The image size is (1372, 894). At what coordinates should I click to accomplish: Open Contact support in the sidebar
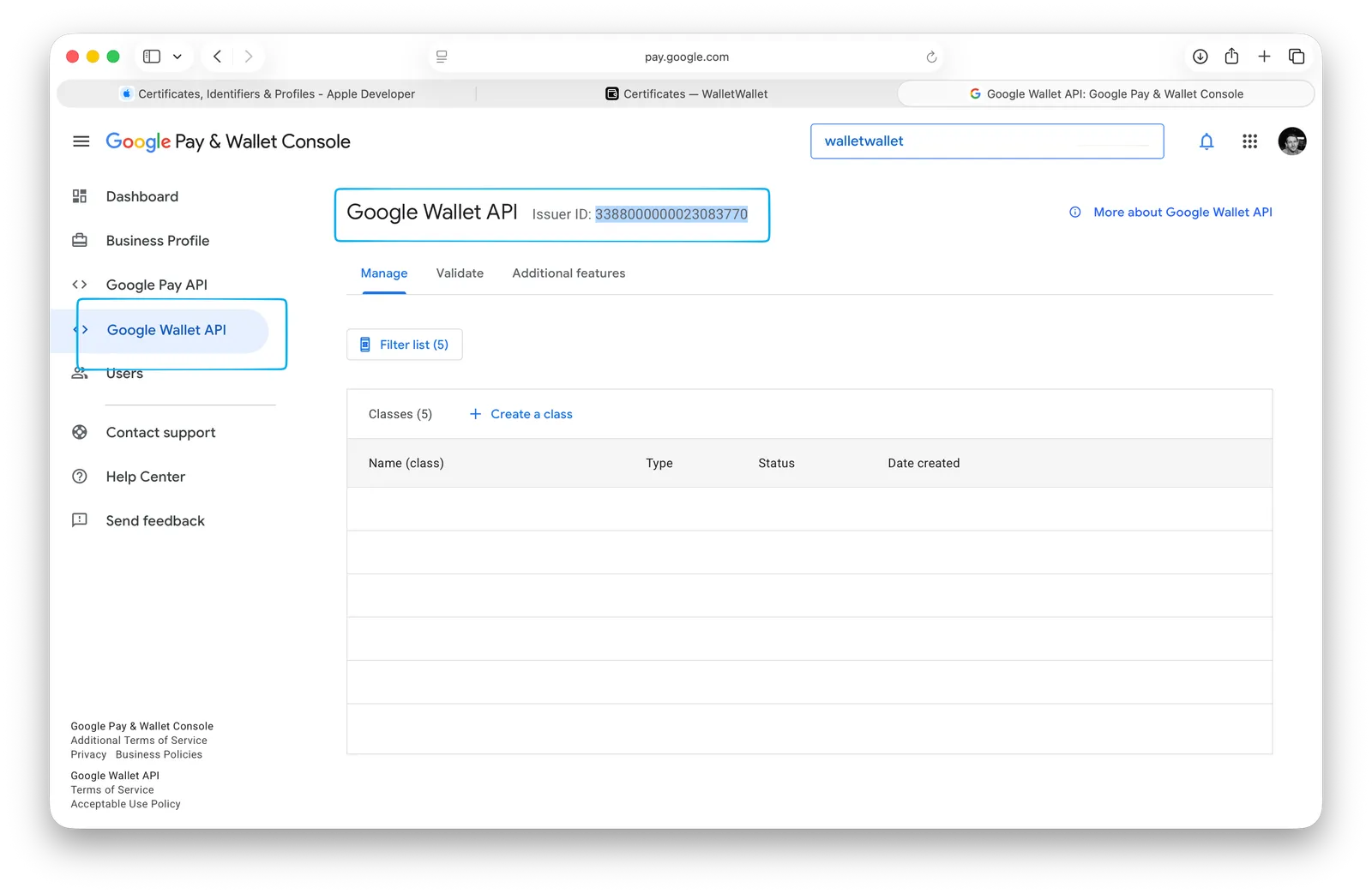[161, 433]
